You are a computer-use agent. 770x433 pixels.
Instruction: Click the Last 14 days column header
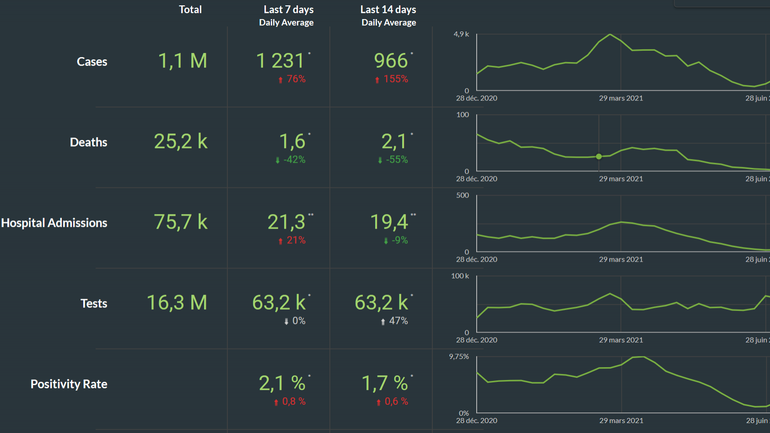point(388,10)
